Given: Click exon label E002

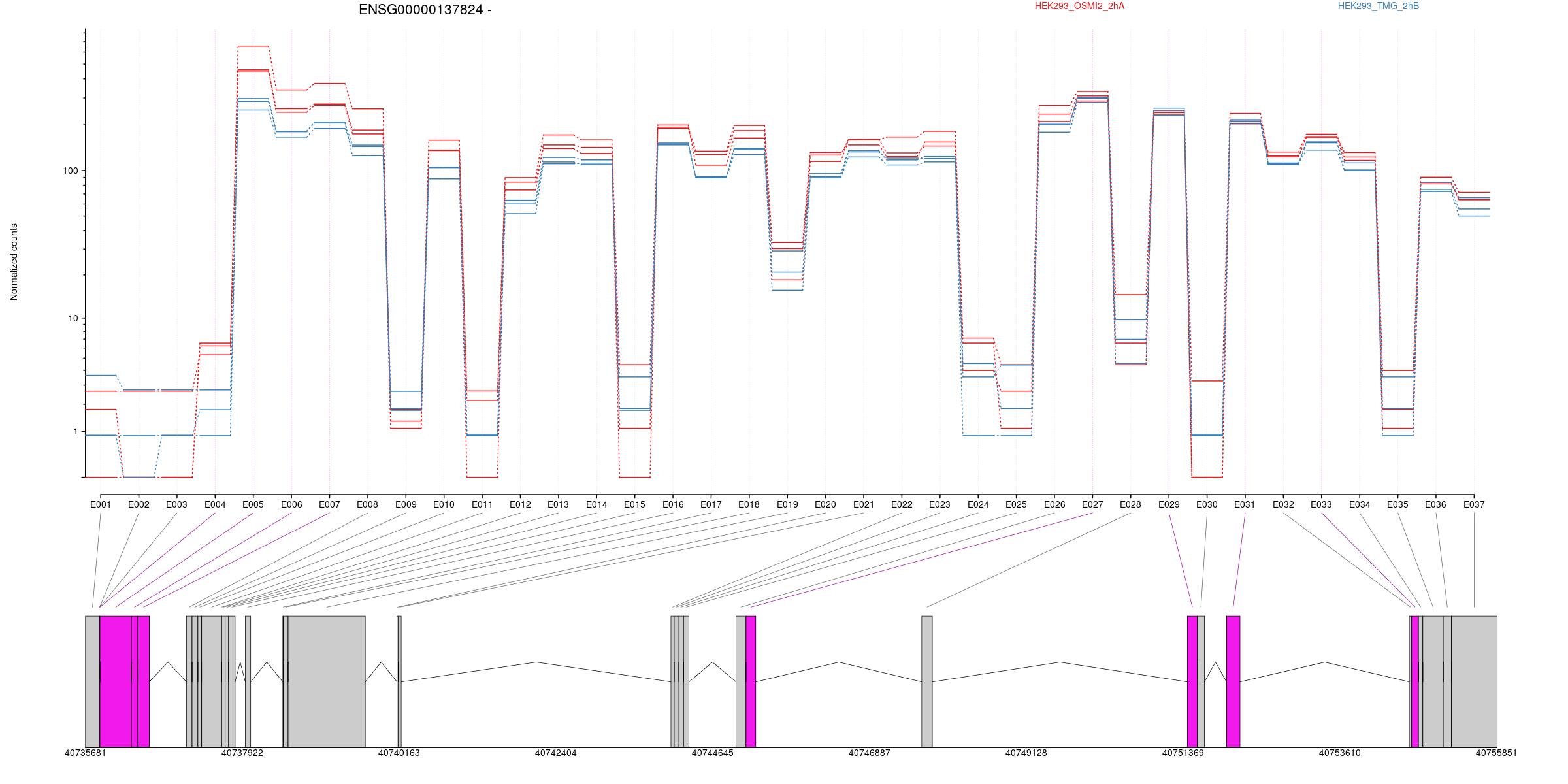Looking at the screenshot, I should coord(139,504).
